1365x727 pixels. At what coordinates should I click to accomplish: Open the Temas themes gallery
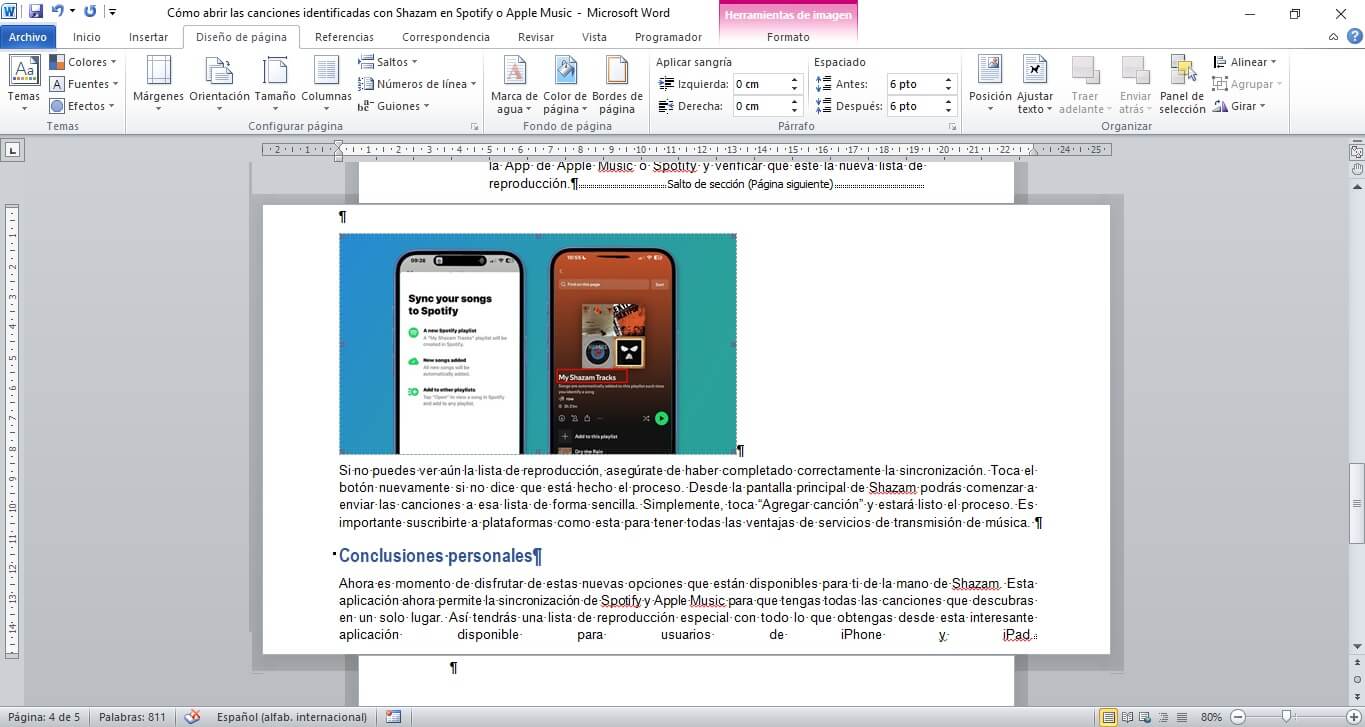pyautogui.click(x=24, y=82)
